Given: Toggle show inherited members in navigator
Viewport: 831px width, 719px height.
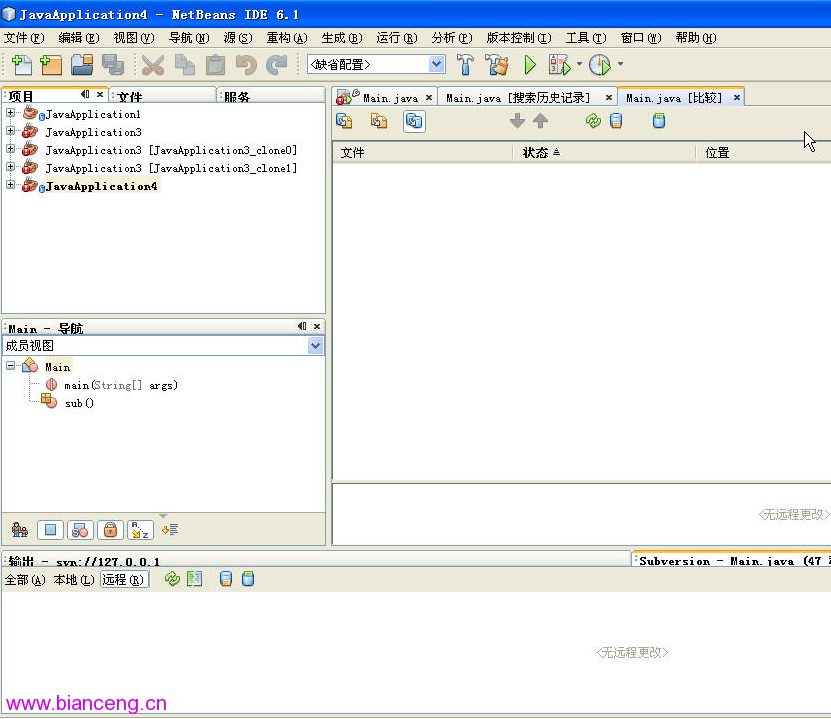Looking at the screenshot, I should click(20, 529).
